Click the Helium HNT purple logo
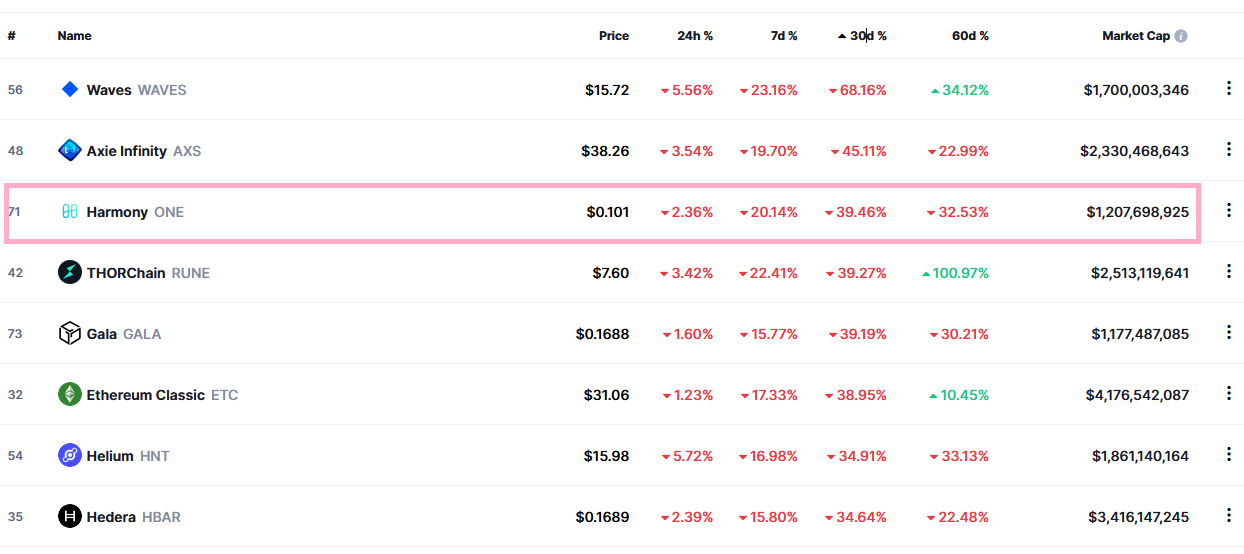 (69, 456)
